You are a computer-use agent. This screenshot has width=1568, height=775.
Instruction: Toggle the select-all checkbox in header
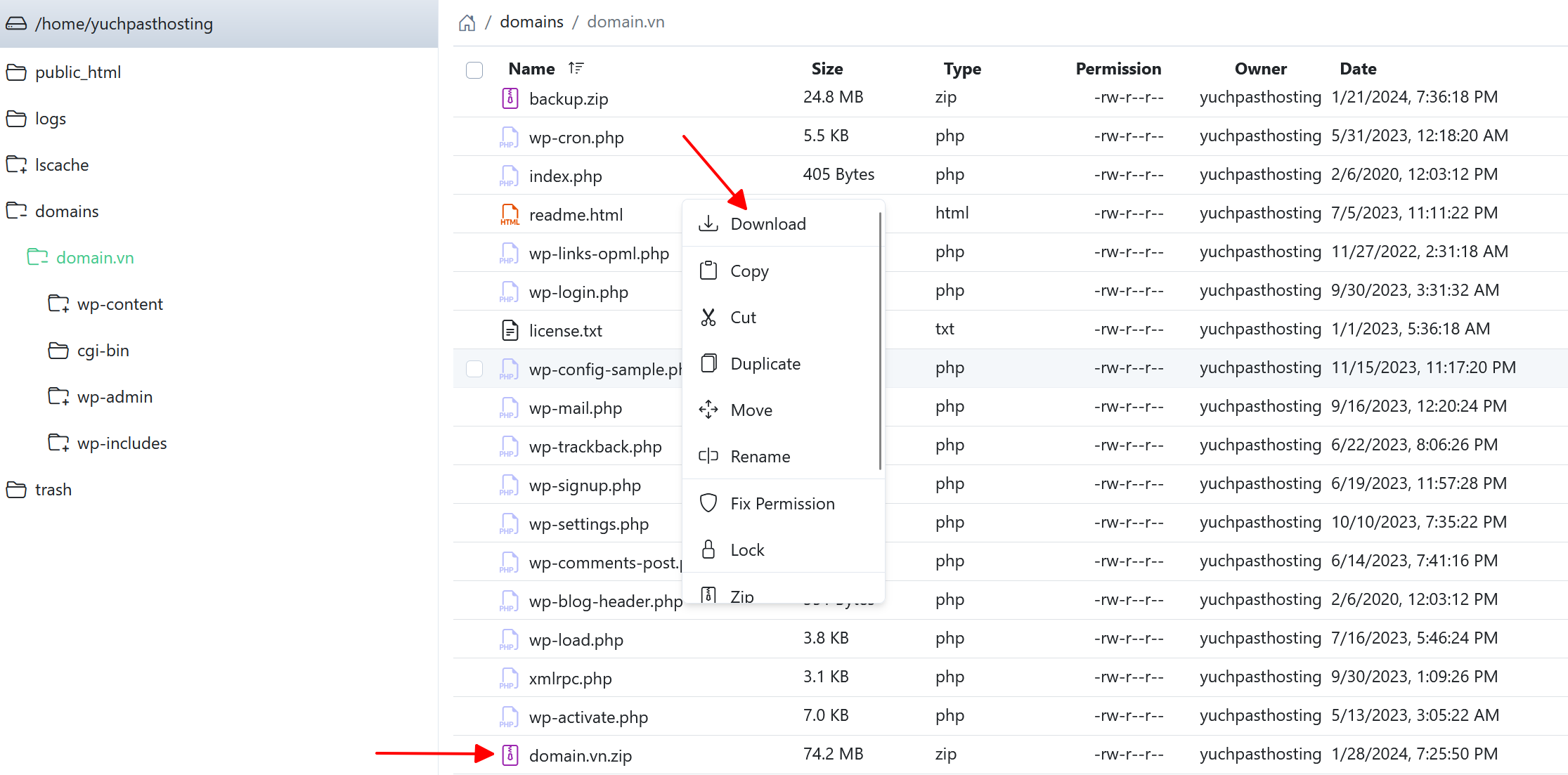[474, 70]
